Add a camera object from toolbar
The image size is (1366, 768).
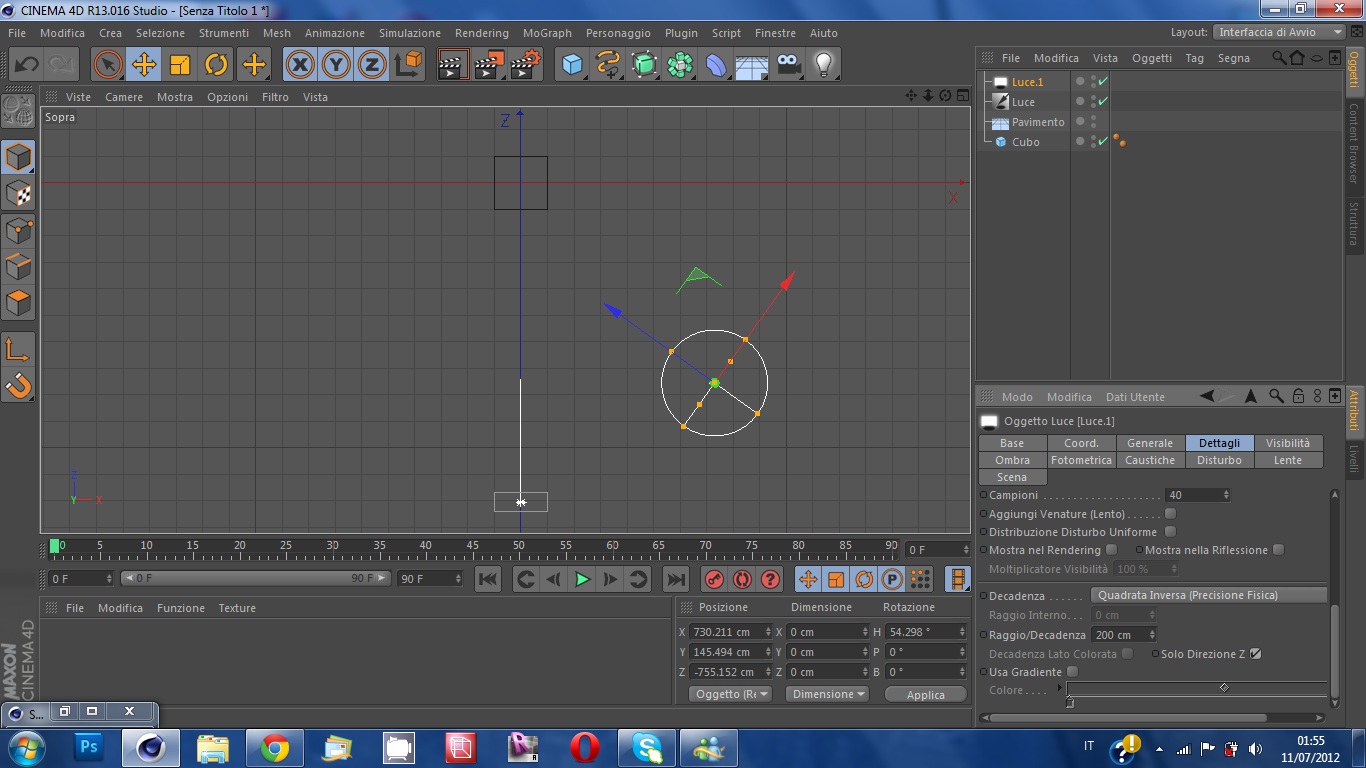(x=788, y=65)
